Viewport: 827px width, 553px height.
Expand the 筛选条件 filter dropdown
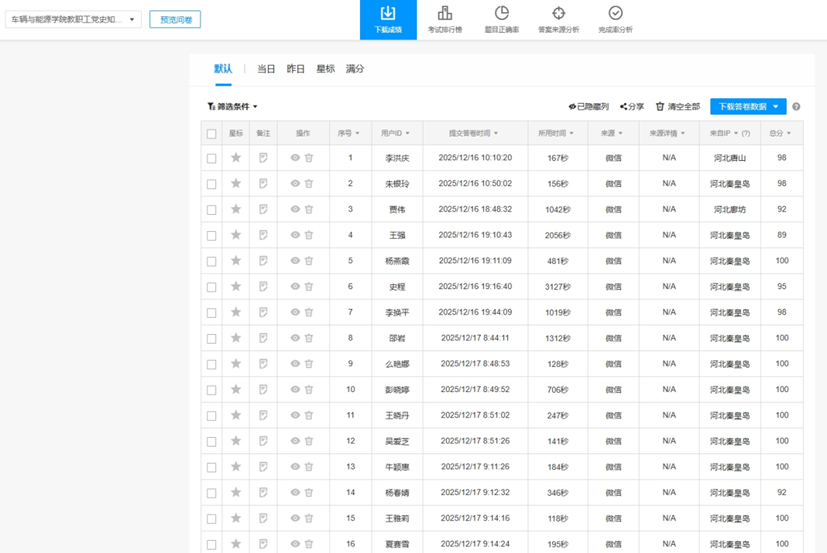click(233, 107)
